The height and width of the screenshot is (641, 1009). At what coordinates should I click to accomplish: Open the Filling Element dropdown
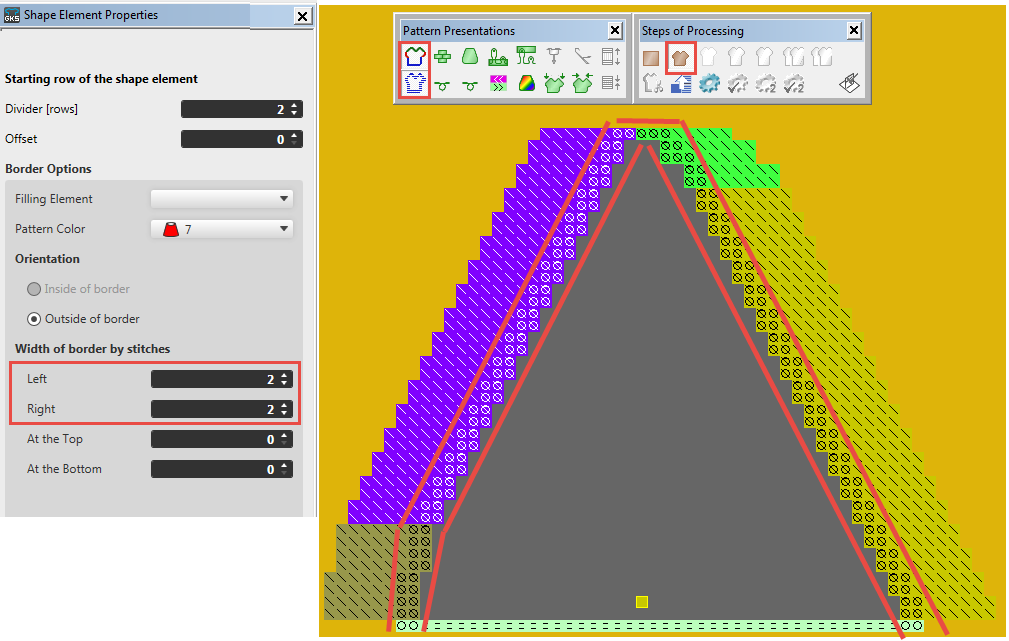pyautogui.click(x=221, y=199)
